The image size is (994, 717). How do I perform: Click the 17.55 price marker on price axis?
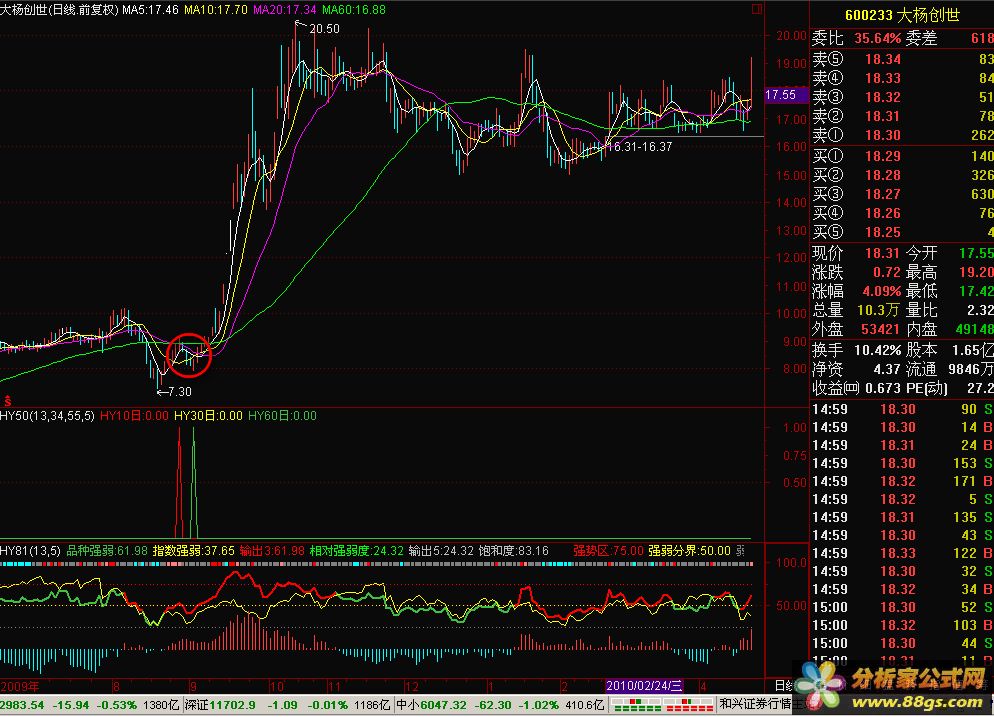[x=785, y=94]
